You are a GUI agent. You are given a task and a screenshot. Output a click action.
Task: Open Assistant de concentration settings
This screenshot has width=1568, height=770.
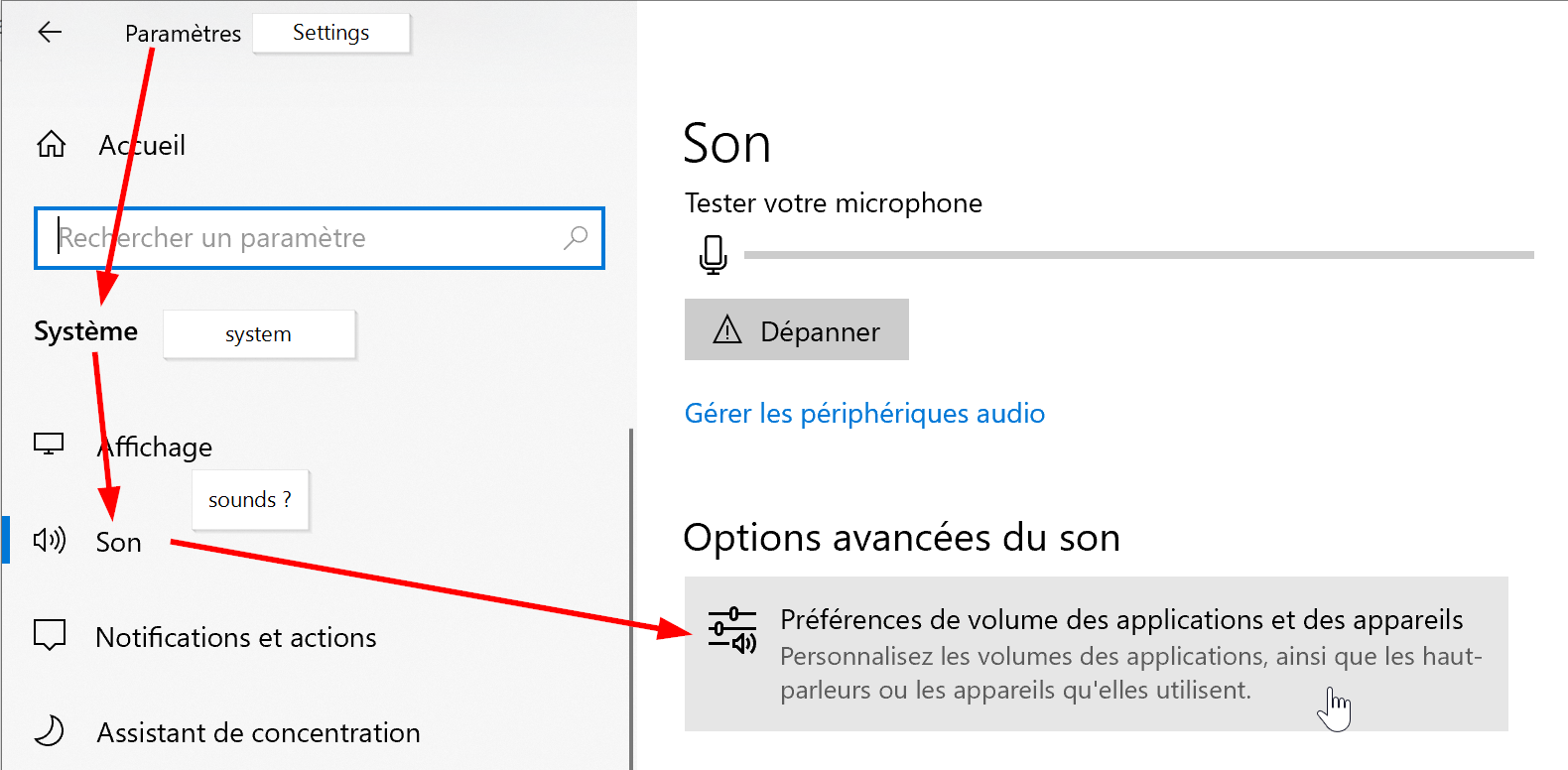click(x=258, y=732)
